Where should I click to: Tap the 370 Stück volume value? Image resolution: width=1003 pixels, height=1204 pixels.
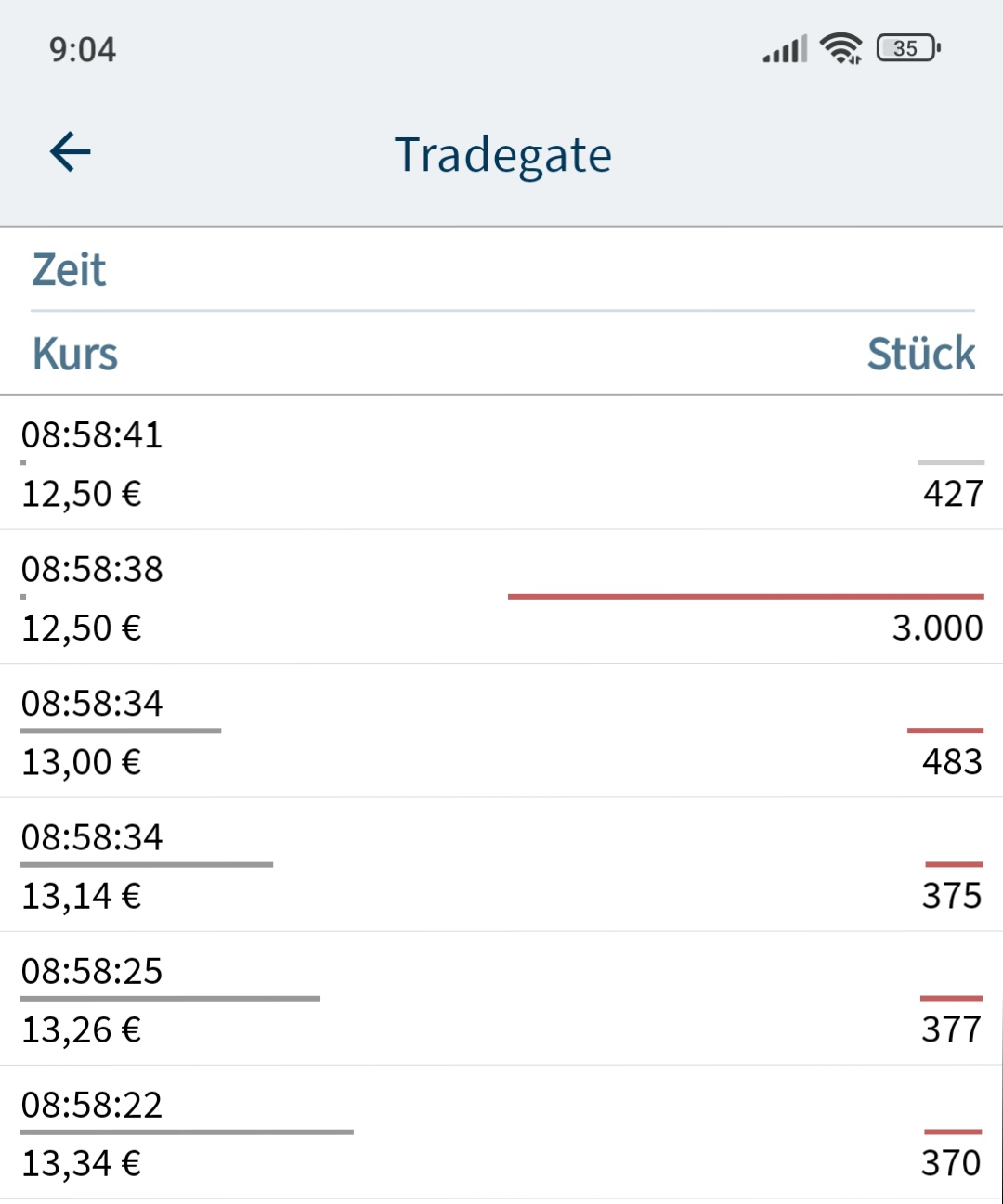951,1163
